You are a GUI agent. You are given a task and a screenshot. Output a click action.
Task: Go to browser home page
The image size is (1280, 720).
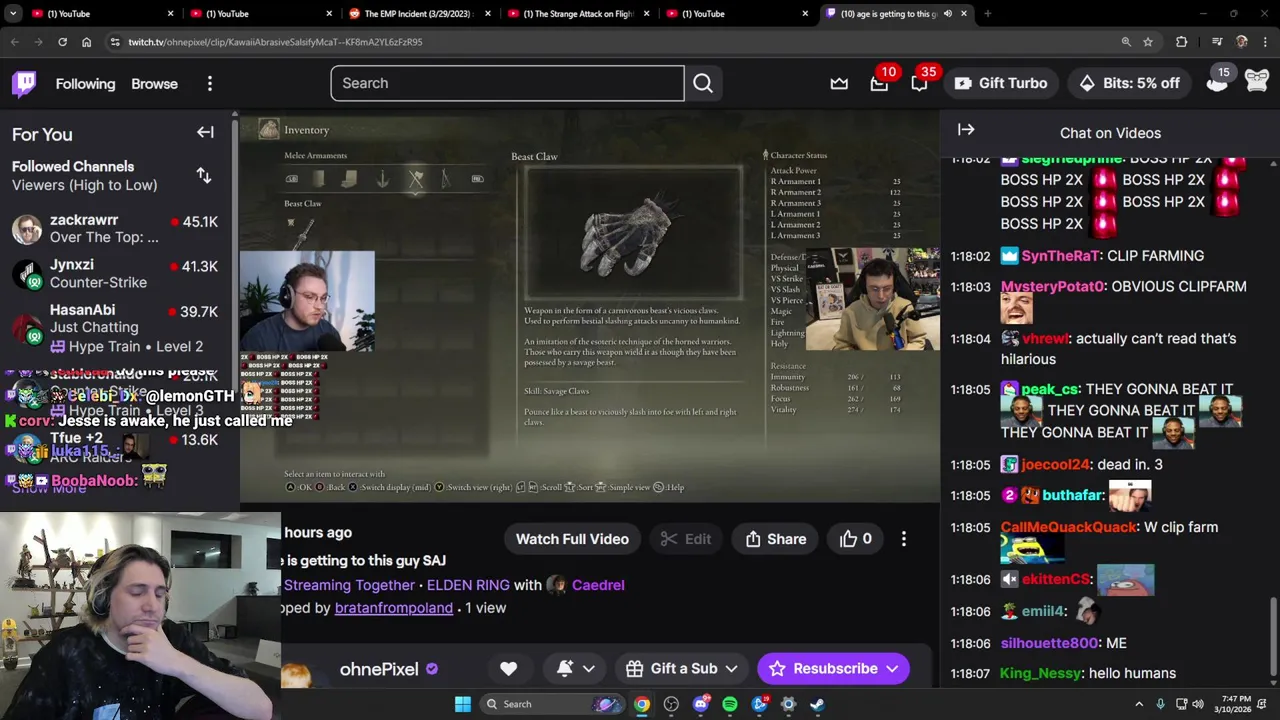point(86,42)
